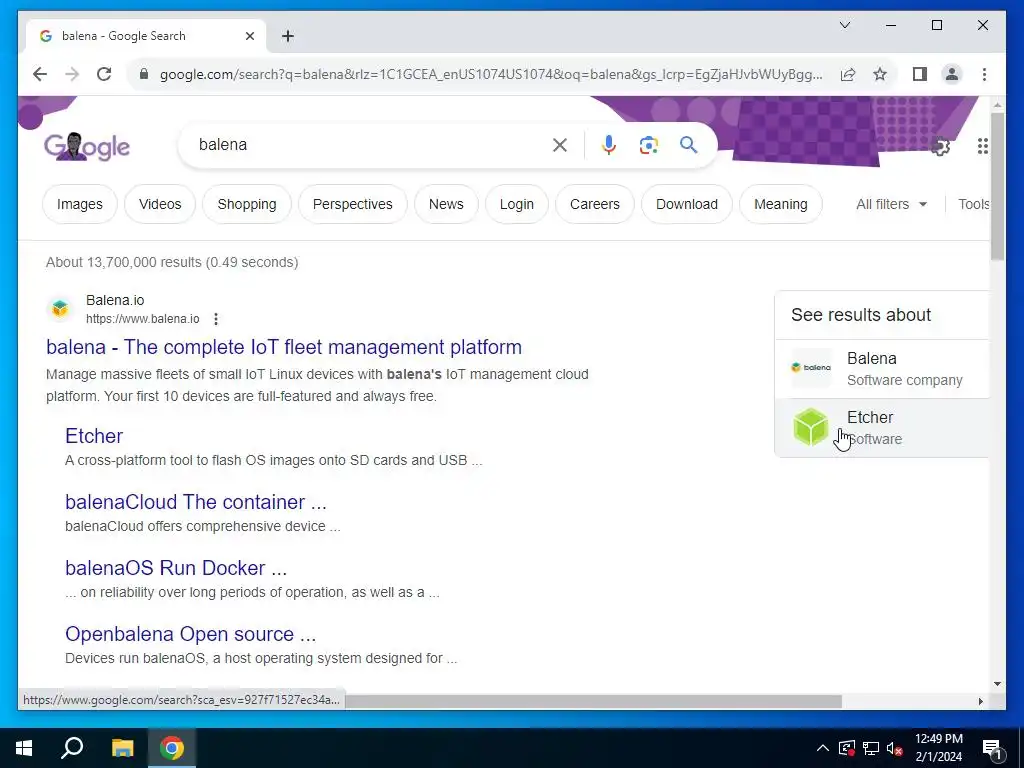Search by image with the Lens icon
Viewport: 1024px width, 768px height.
coord(648,145)
